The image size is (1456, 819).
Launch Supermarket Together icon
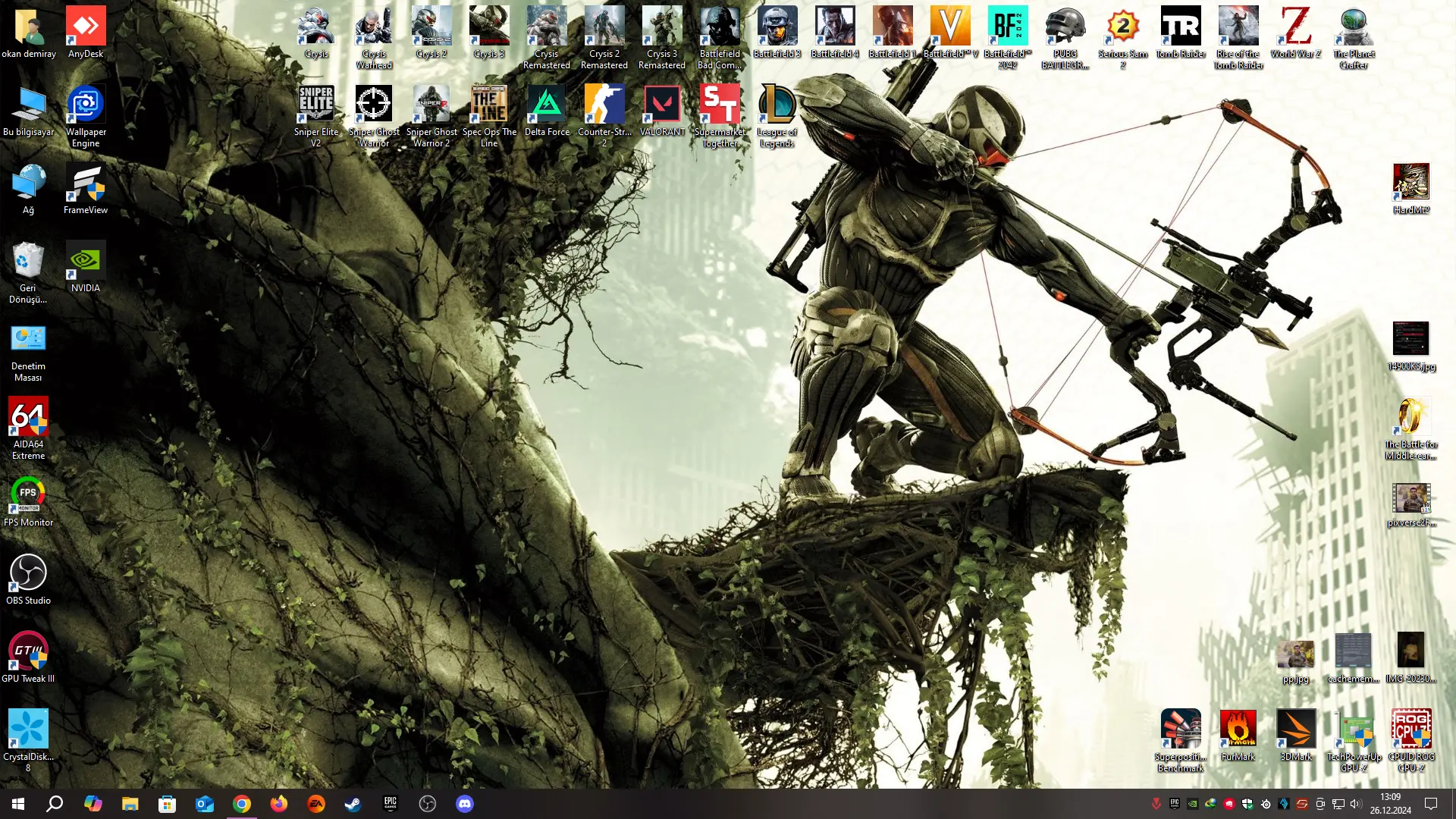(x=720, y=116)
